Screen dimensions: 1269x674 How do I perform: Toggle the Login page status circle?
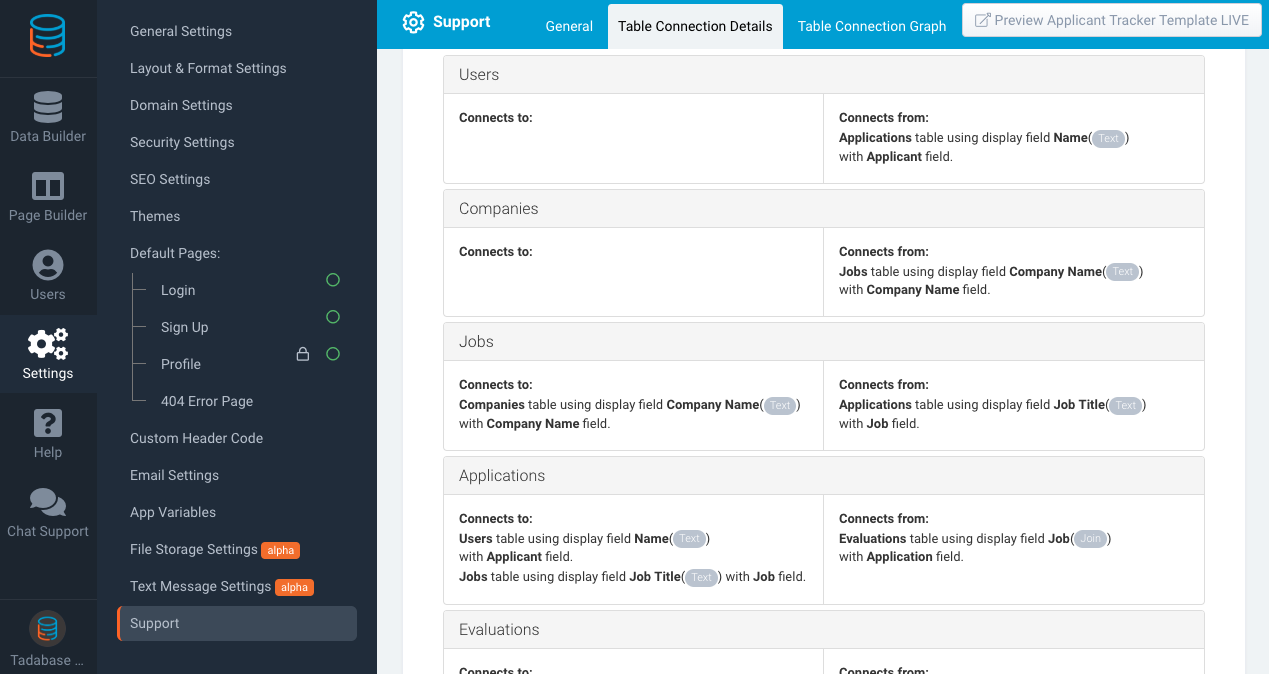[x=333, y=280]
